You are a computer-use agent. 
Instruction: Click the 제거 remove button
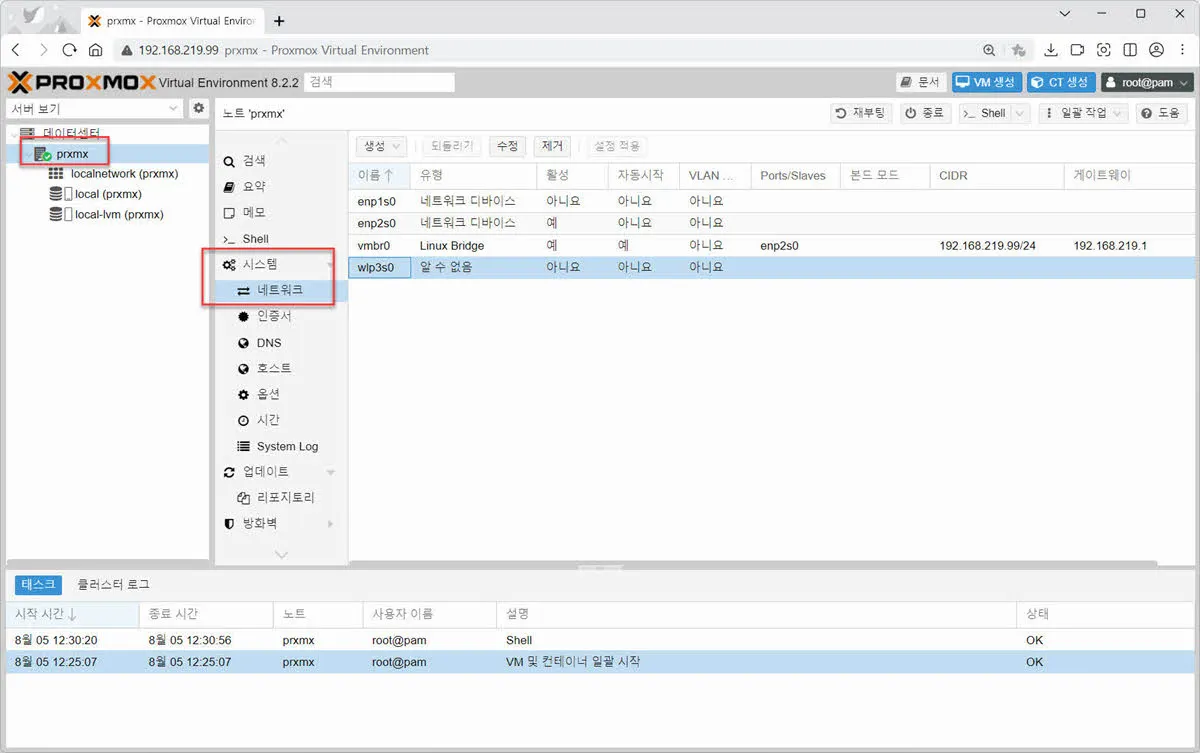[552, 146]
